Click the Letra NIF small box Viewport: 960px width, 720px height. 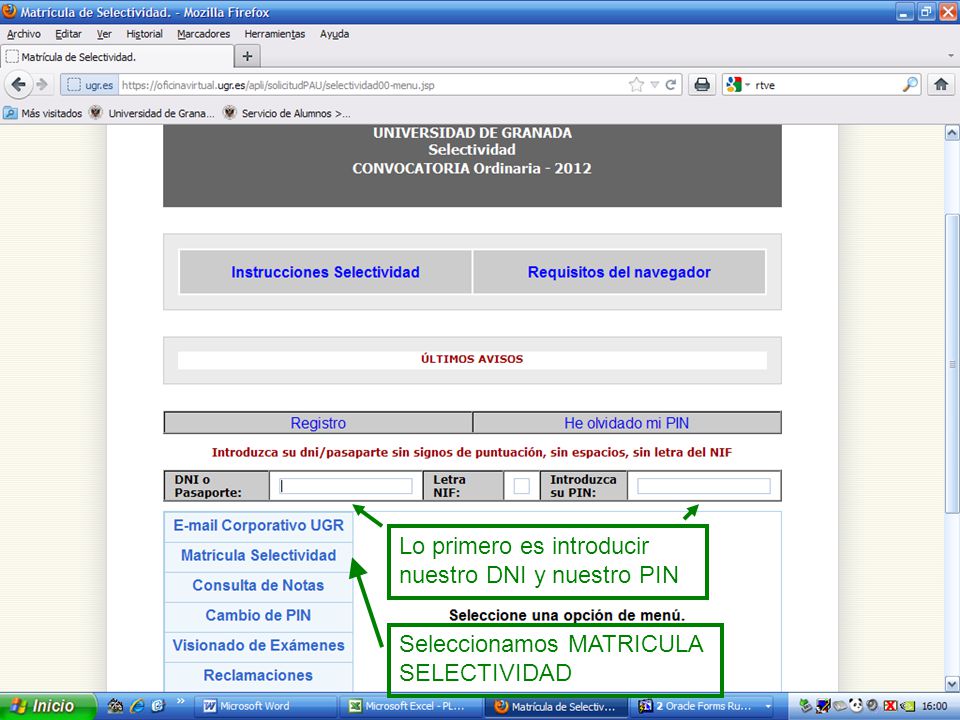tap(522, 486)
